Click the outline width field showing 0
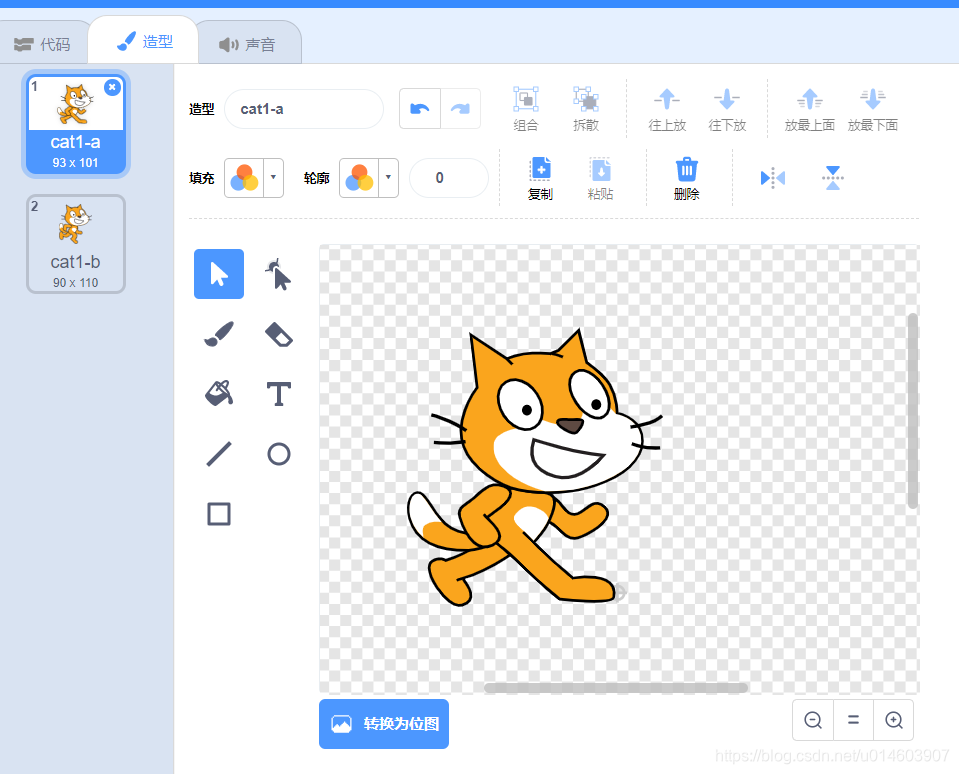959x774 pixels. (x=449, y=178)
